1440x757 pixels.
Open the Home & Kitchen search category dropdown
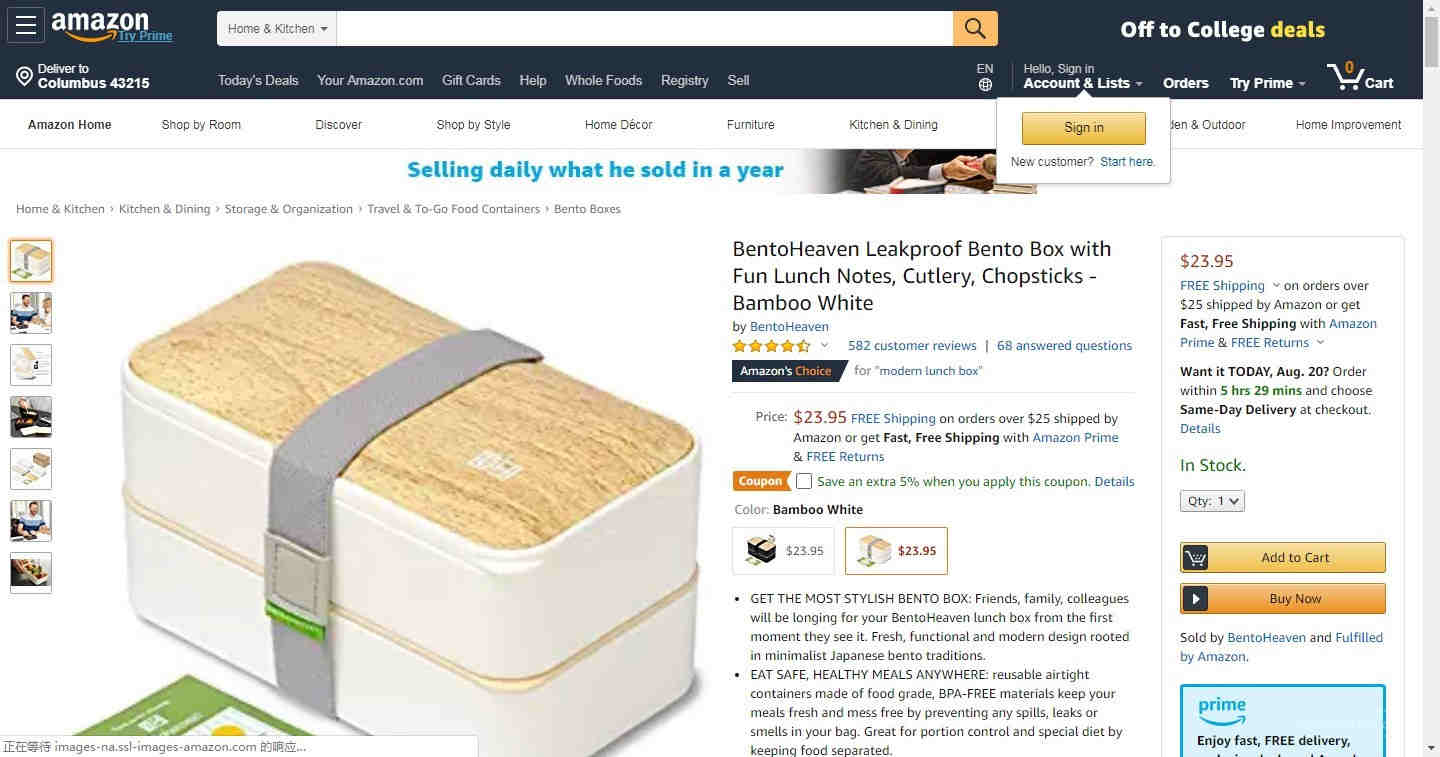(277, 28)
